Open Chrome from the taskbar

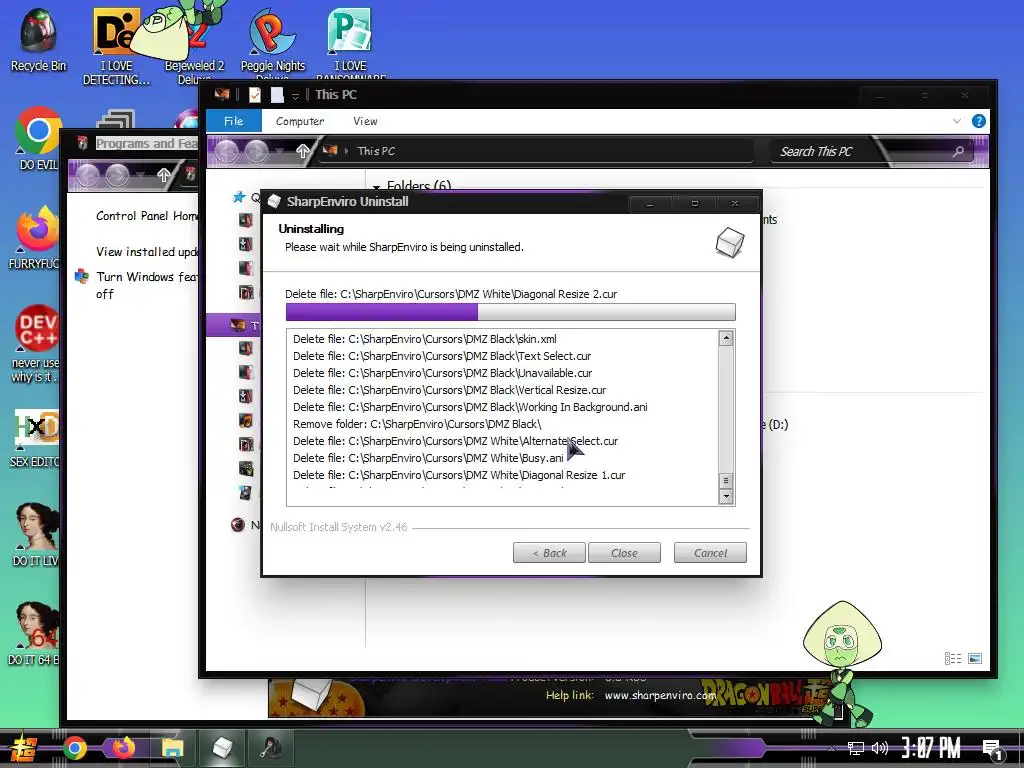75,748
